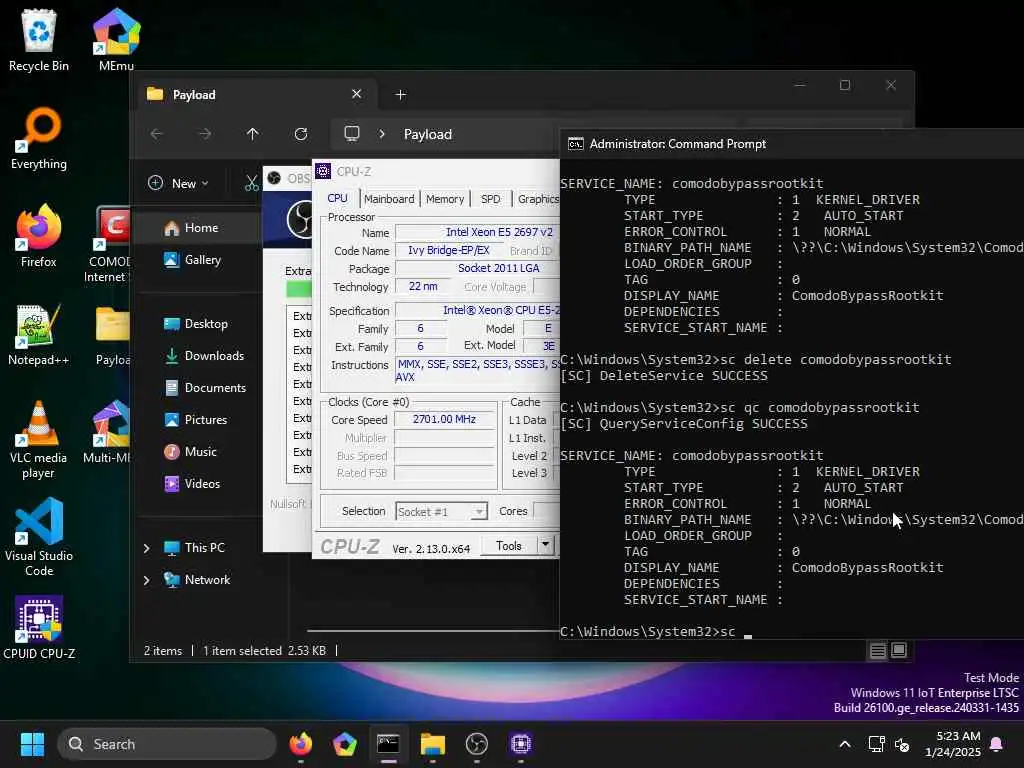Click the Cut scissors icon in Explorer

click(x=251, y=184)
